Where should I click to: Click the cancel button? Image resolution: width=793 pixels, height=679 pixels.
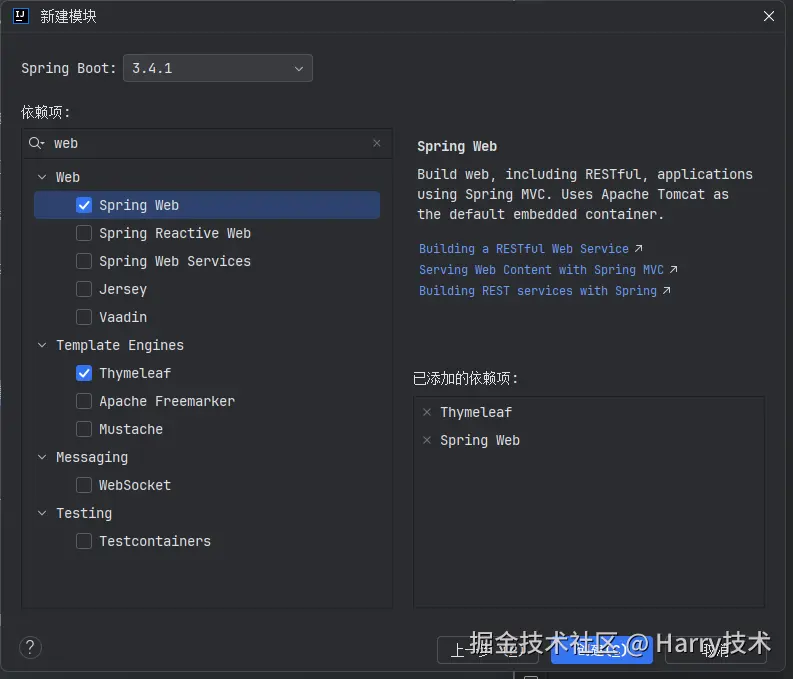(x=716, y=650)
